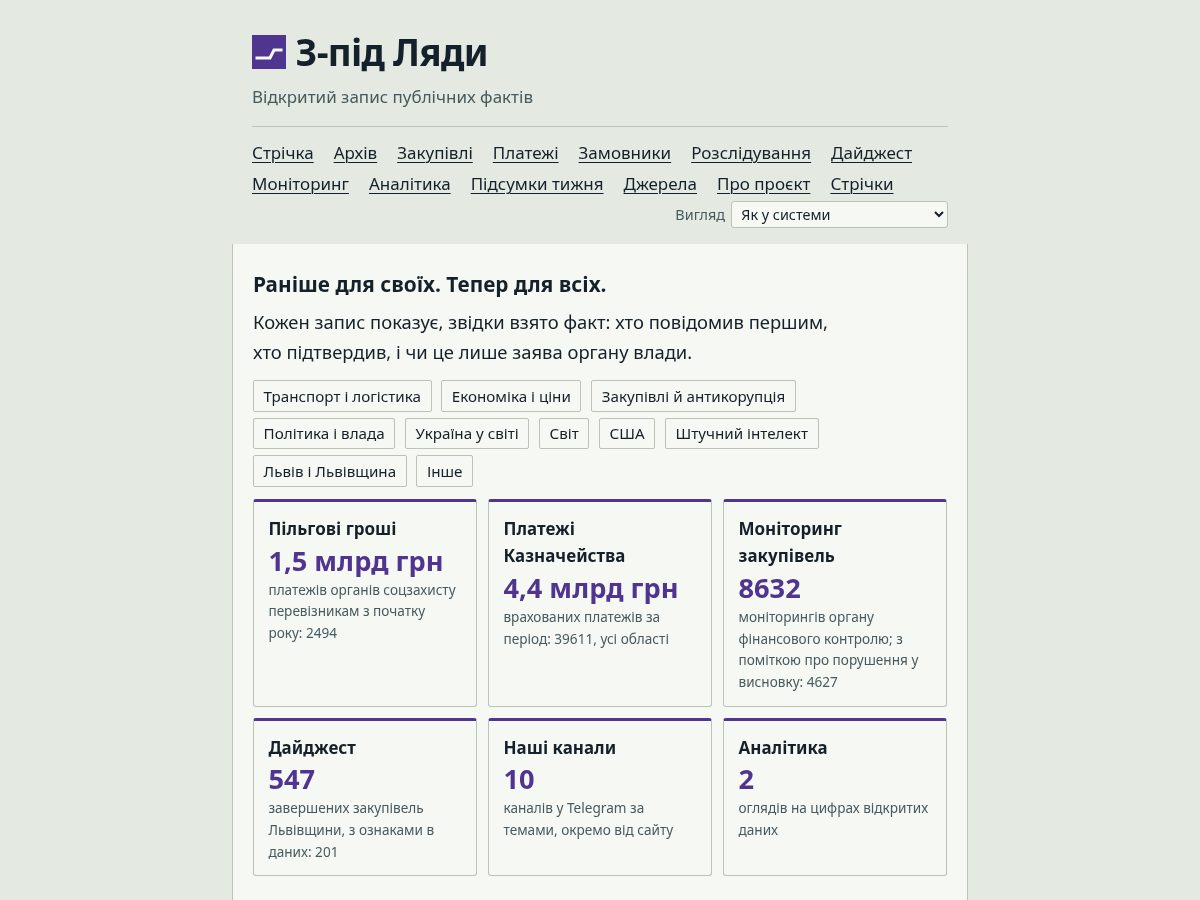Screen dimensions: 1200x900
Task: Select the Світ topic tag
Action: (x=564, y=434)
